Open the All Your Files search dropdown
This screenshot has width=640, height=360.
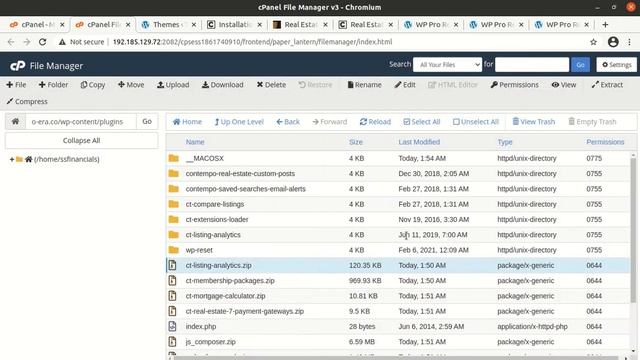tap(447, 64)
